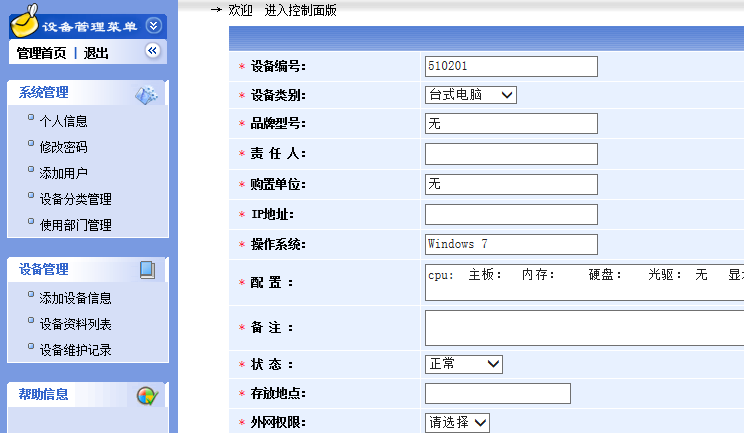The image size is (744, 433).
Task: Open 修改密码 menu item
Action: click(64, 147)
